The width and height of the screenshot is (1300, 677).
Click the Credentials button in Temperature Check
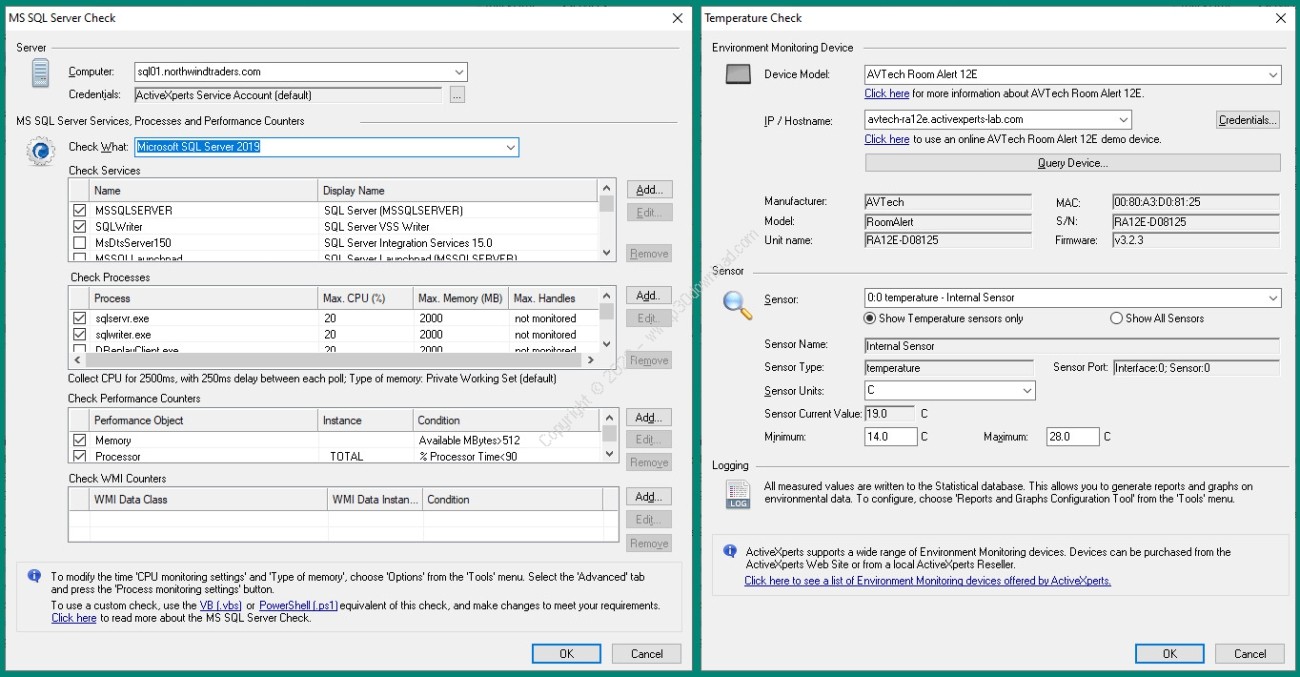[1248, 120]
